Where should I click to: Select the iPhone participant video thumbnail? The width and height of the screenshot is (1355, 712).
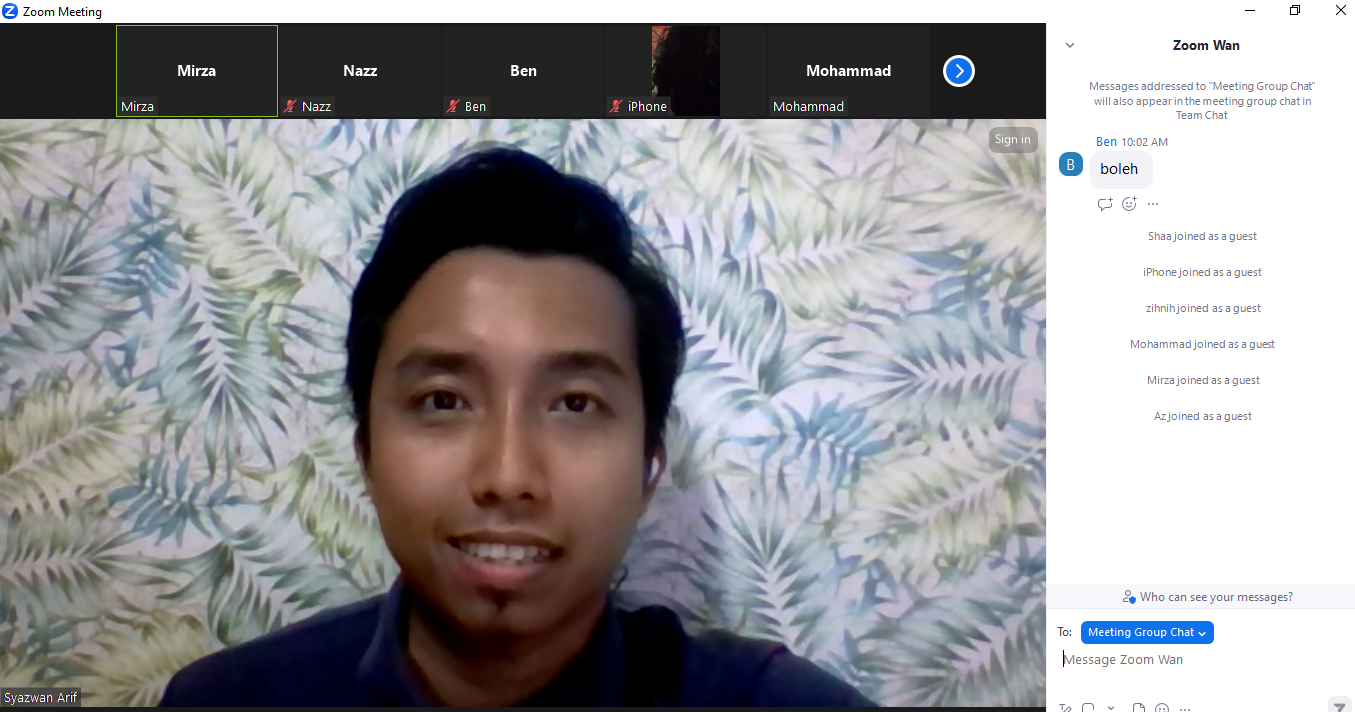point(685,71)
